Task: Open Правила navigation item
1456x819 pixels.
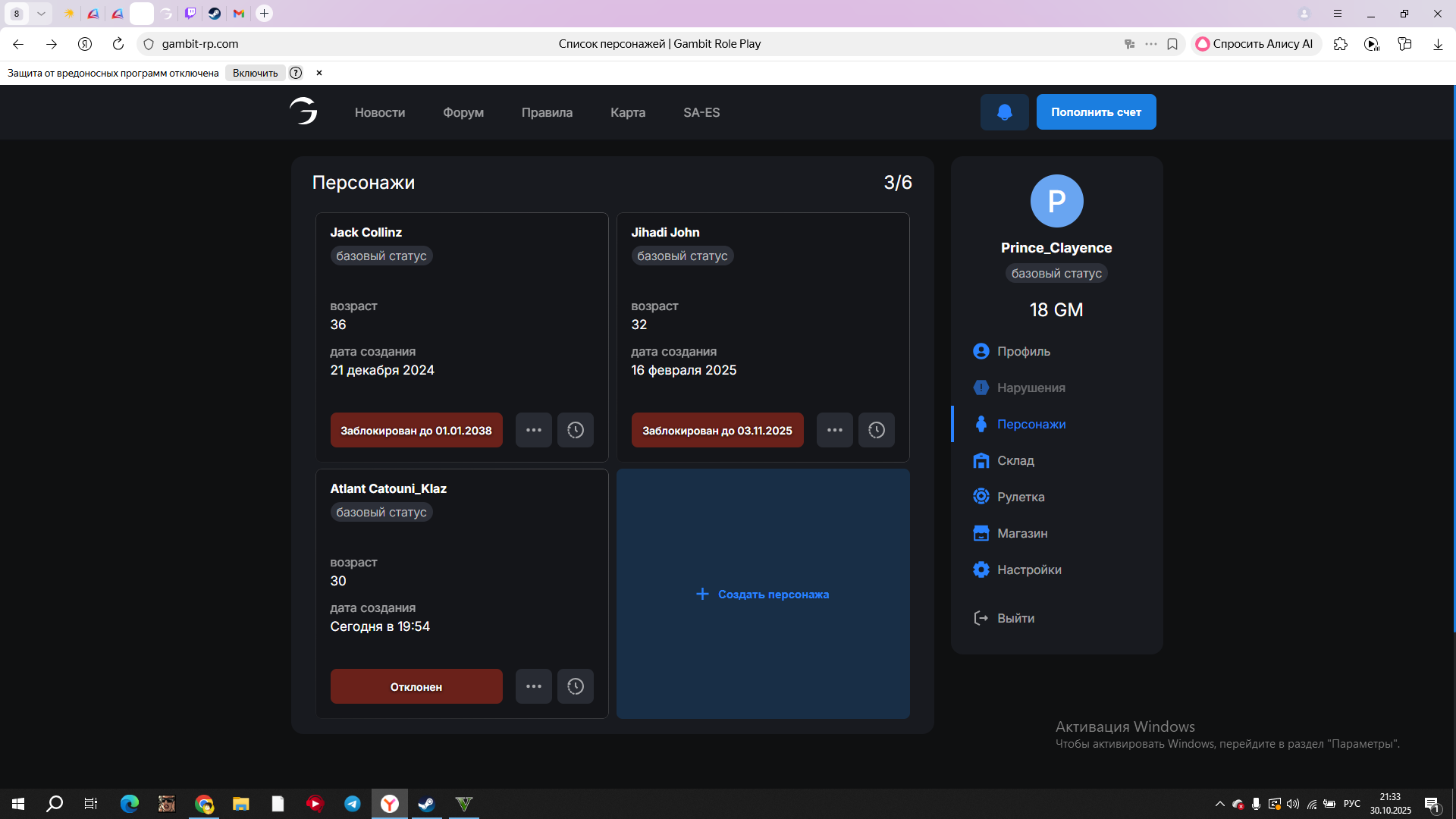Action: [x=546, y=112]
